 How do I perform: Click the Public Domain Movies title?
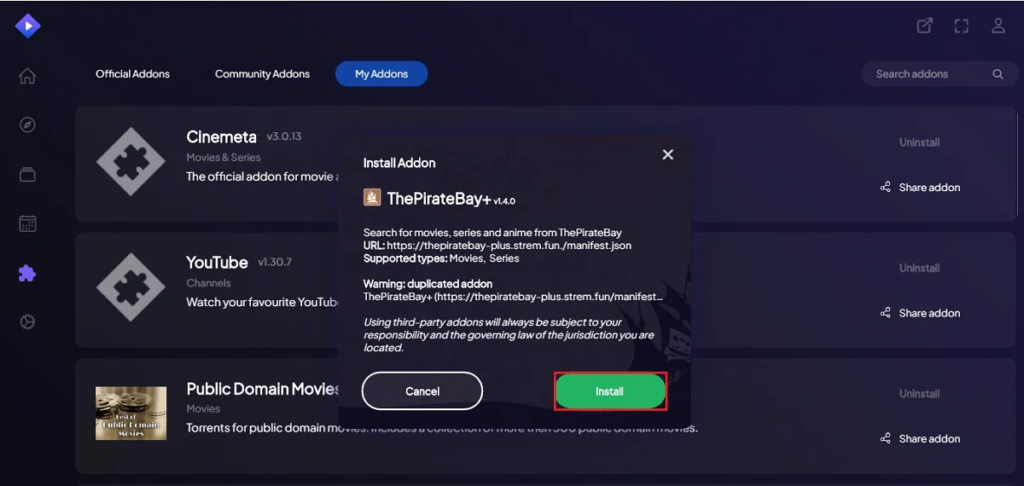(x=263, y=389)
